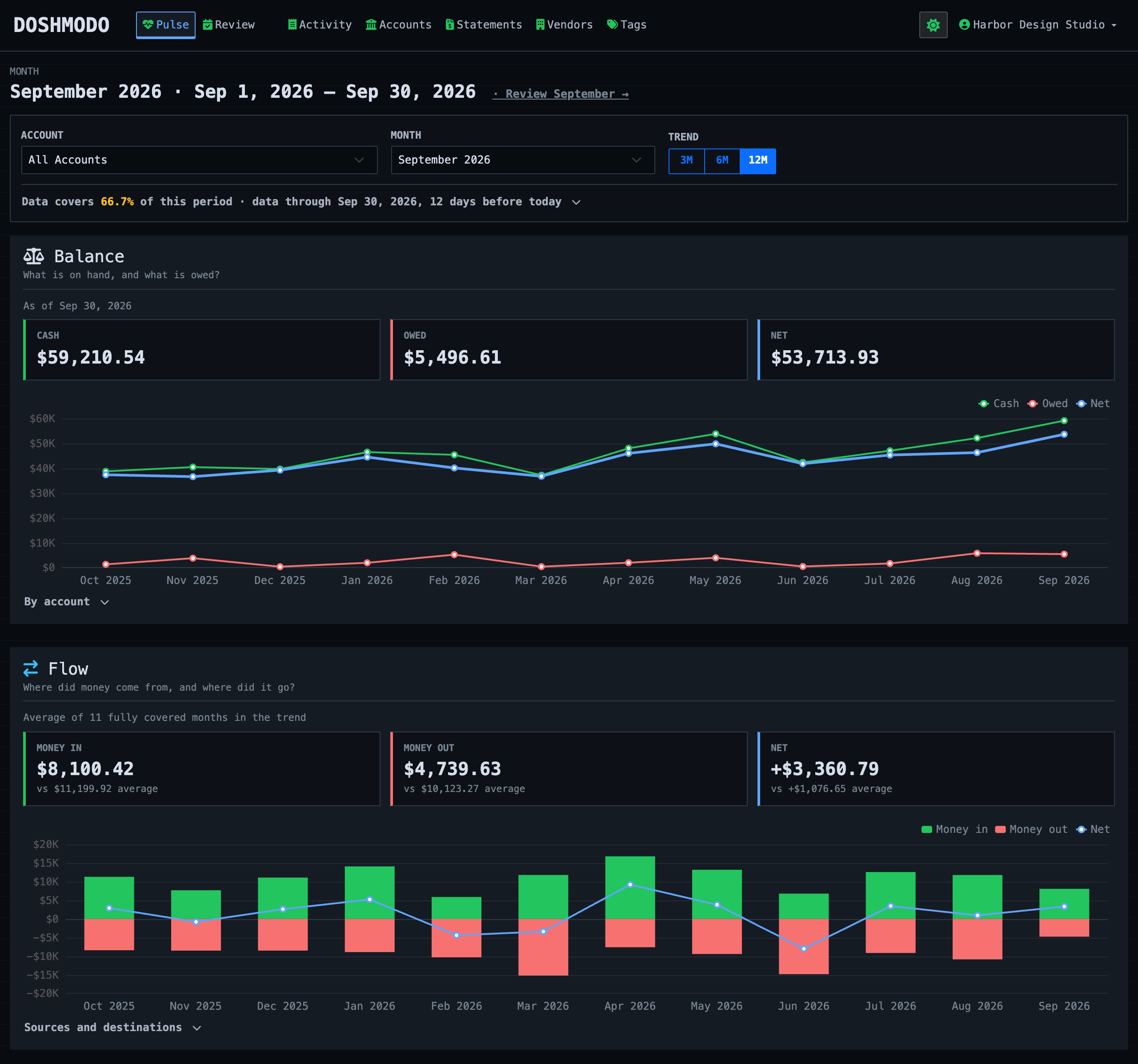Click the Apr 2026 Money in bar
Image resolution: width=1138 pixels, height=1064 pixels.
[629, 888]
